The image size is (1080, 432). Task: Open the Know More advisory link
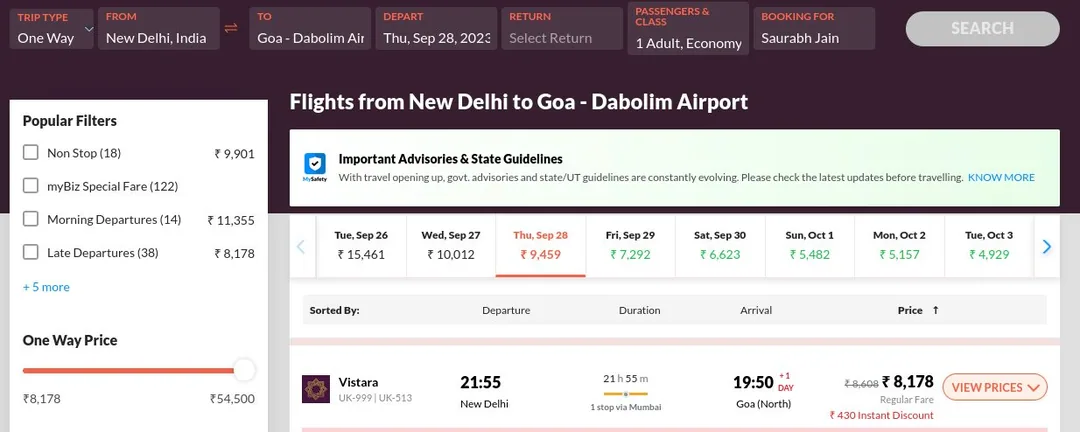tap(1001, 178)
